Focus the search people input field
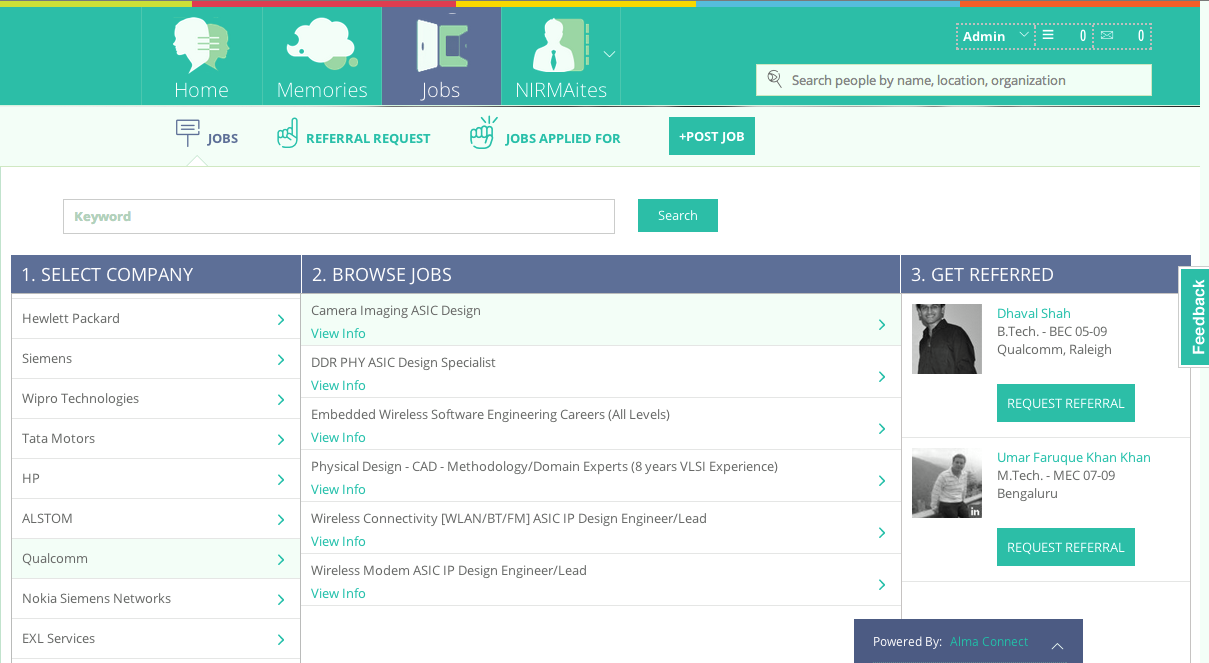1209x663 pixels. coord(953,80)
